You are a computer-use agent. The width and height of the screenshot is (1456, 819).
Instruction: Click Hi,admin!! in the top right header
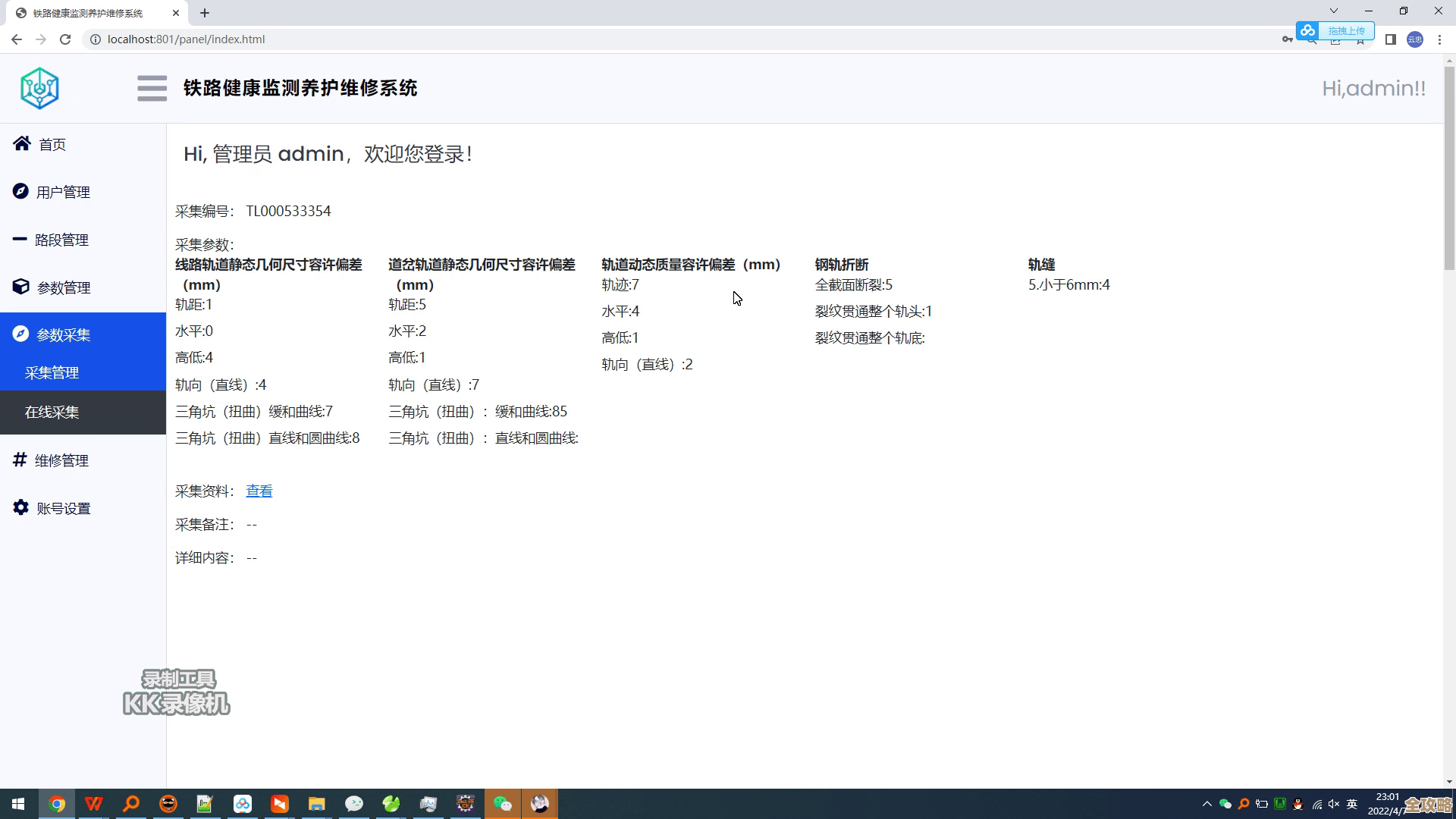(1374, 88)
